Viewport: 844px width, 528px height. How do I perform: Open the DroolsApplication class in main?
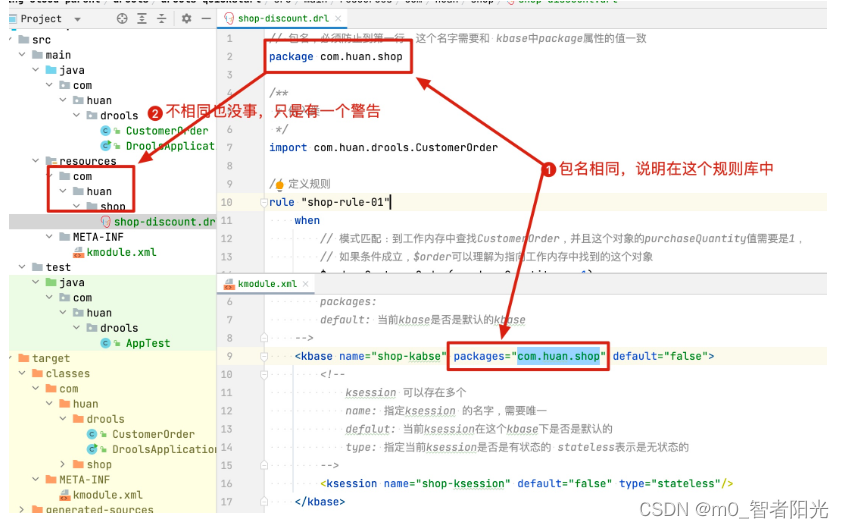point(170,146)
